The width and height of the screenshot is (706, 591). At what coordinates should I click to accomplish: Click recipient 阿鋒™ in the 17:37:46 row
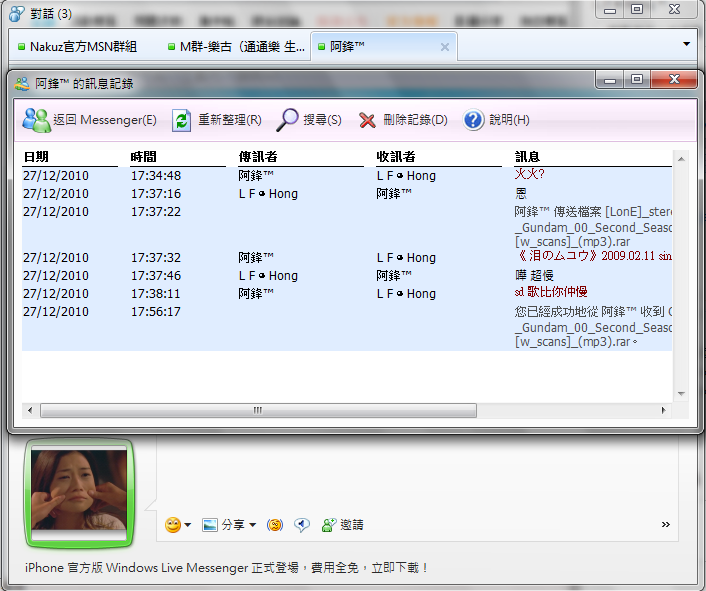394,275
